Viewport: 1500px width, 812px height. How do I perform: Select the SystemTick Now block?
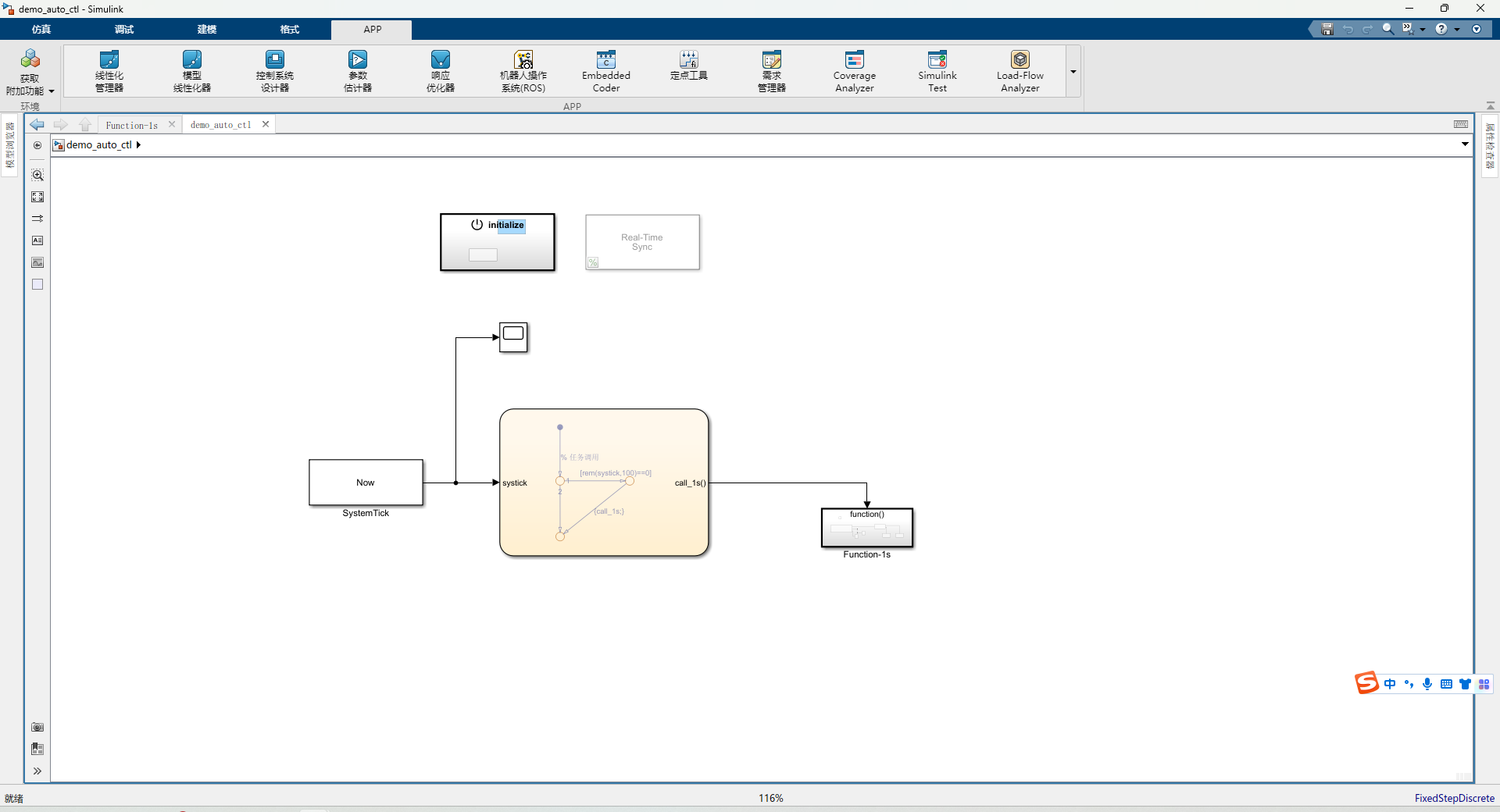click(x=366, y=483)
